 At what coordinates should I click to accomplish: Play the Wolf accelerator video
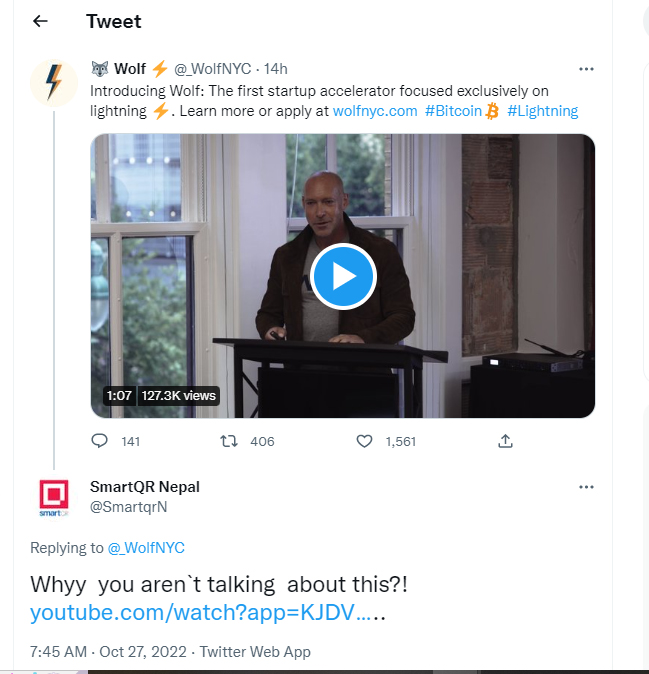pyautogui.click(x=343, y=276)
